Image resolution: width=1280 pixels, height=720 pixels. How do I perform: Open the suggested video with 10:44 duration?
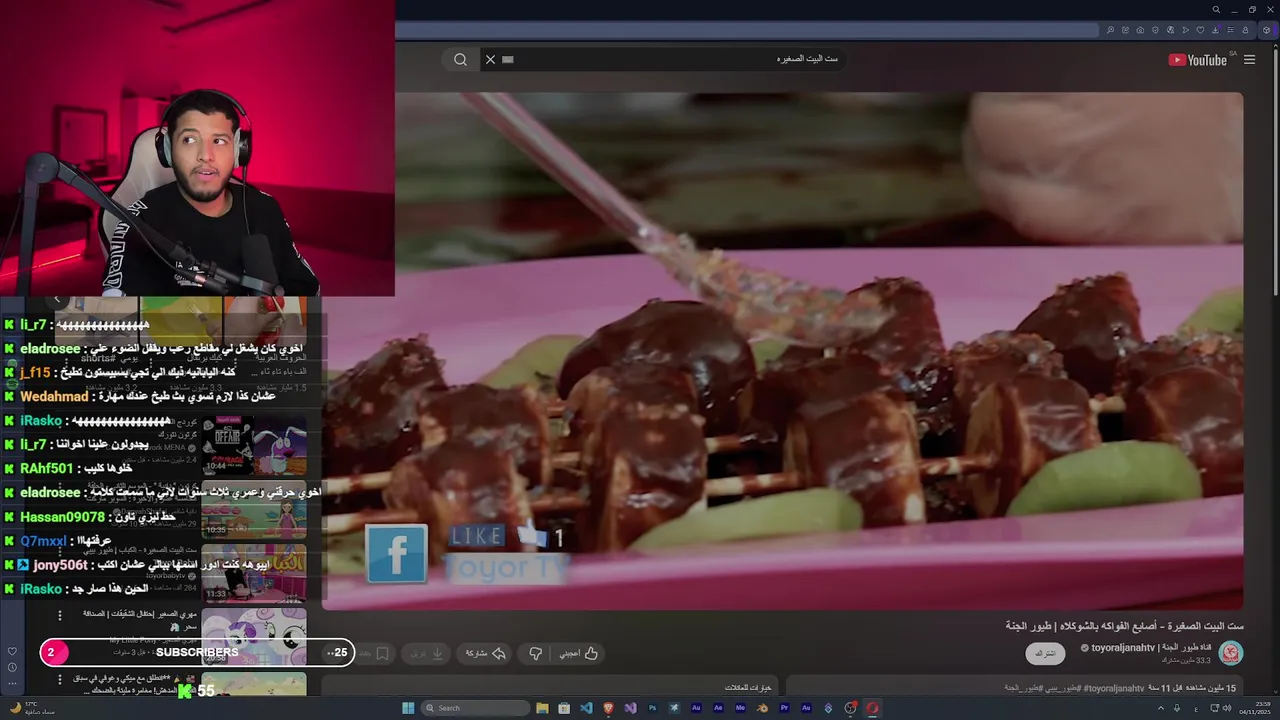click(254, 445)
